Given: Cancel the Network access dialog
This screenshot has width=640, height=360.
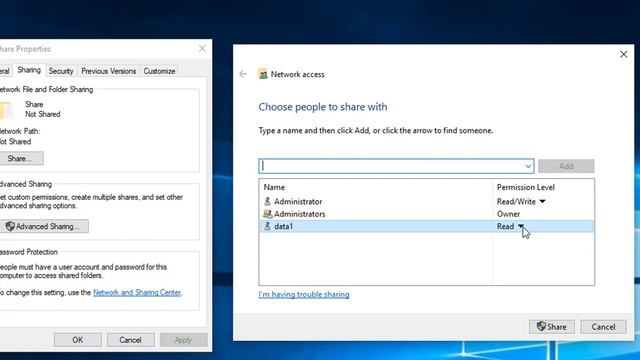Looking at the screenshot, I should point(603,327).
